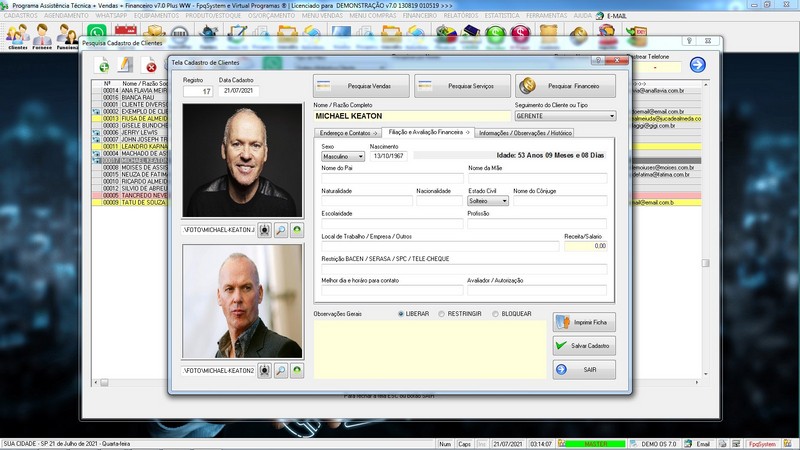Screen dimensions: 800x450
Task: Switch to Filiação e Avaliação Financeira tab
Action: point(429,132)
